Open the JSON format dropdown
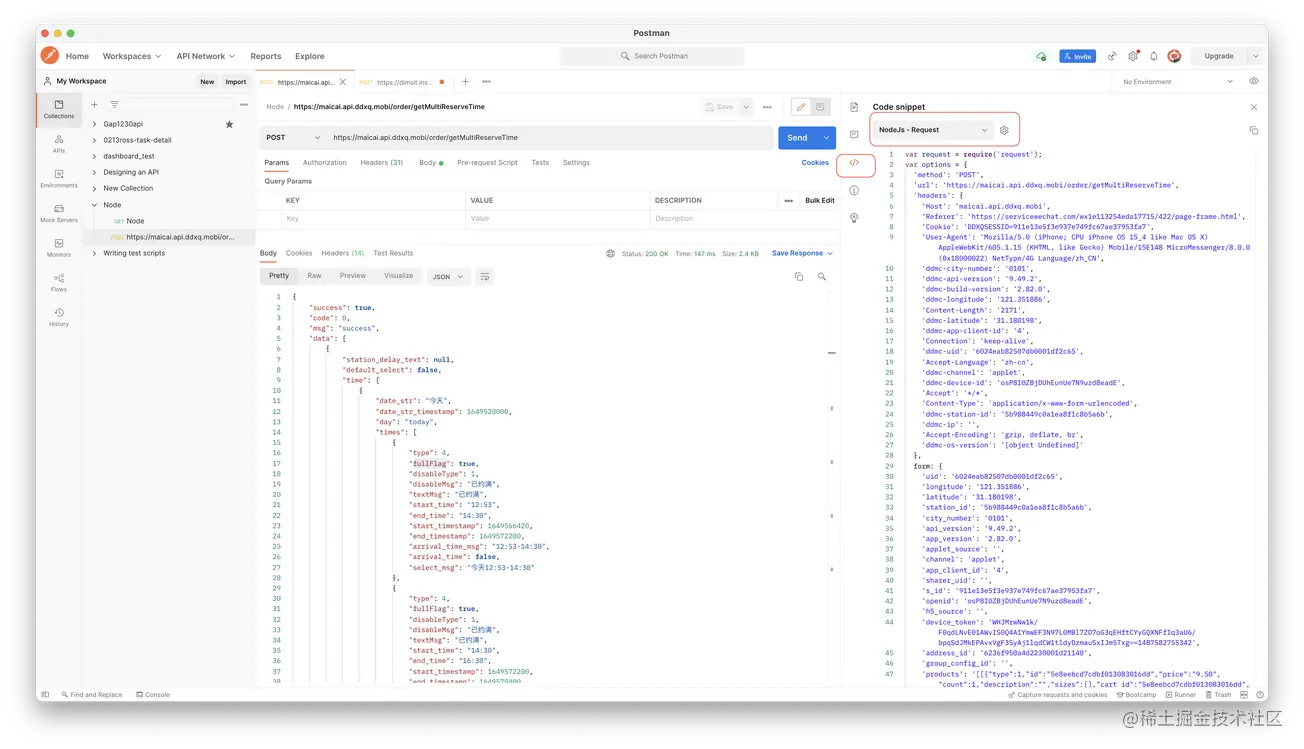Screen dimensions: 1304x749 click(x=447, y=276)
